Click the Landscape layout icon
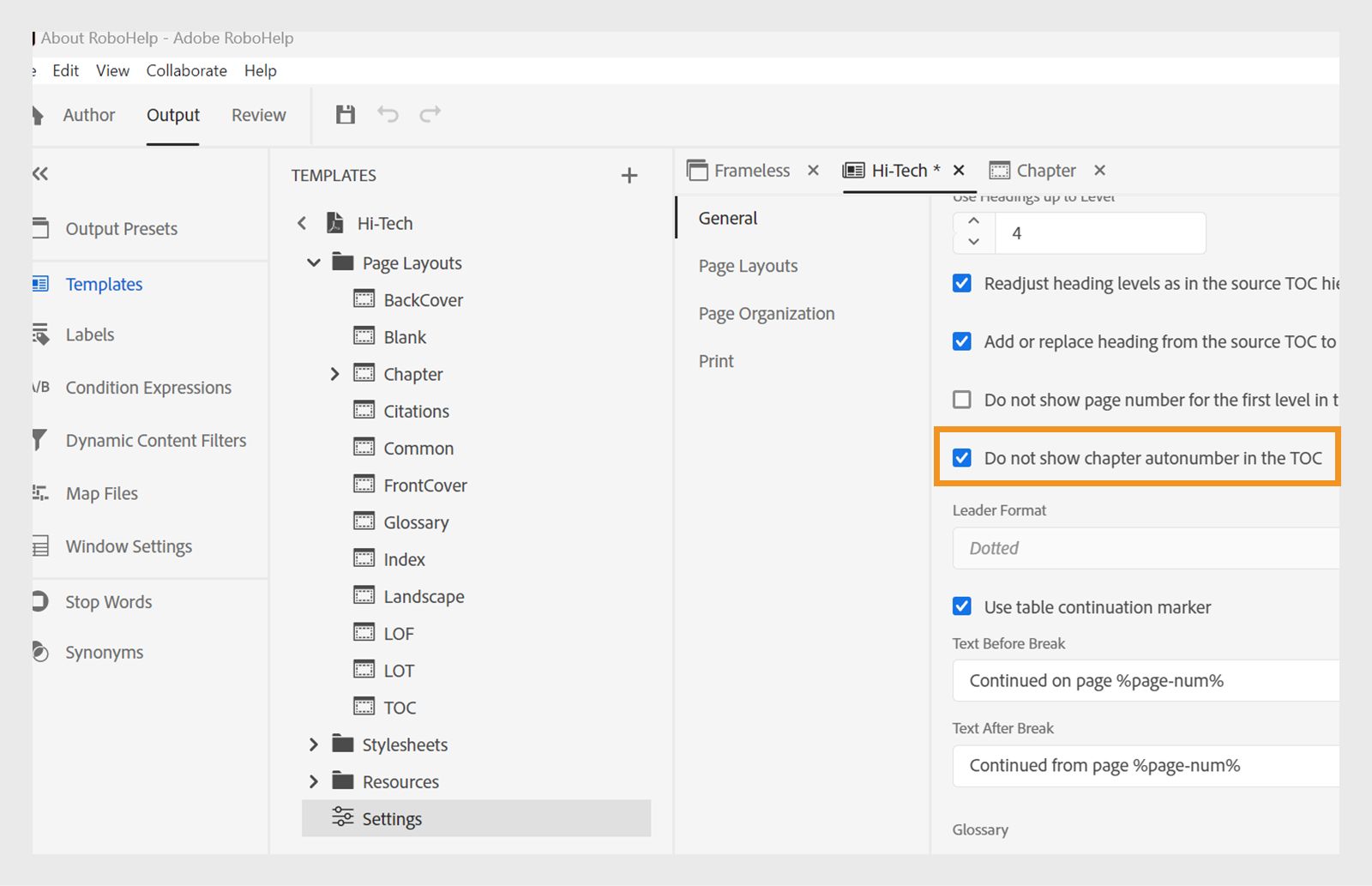 [x=364, y=595]
